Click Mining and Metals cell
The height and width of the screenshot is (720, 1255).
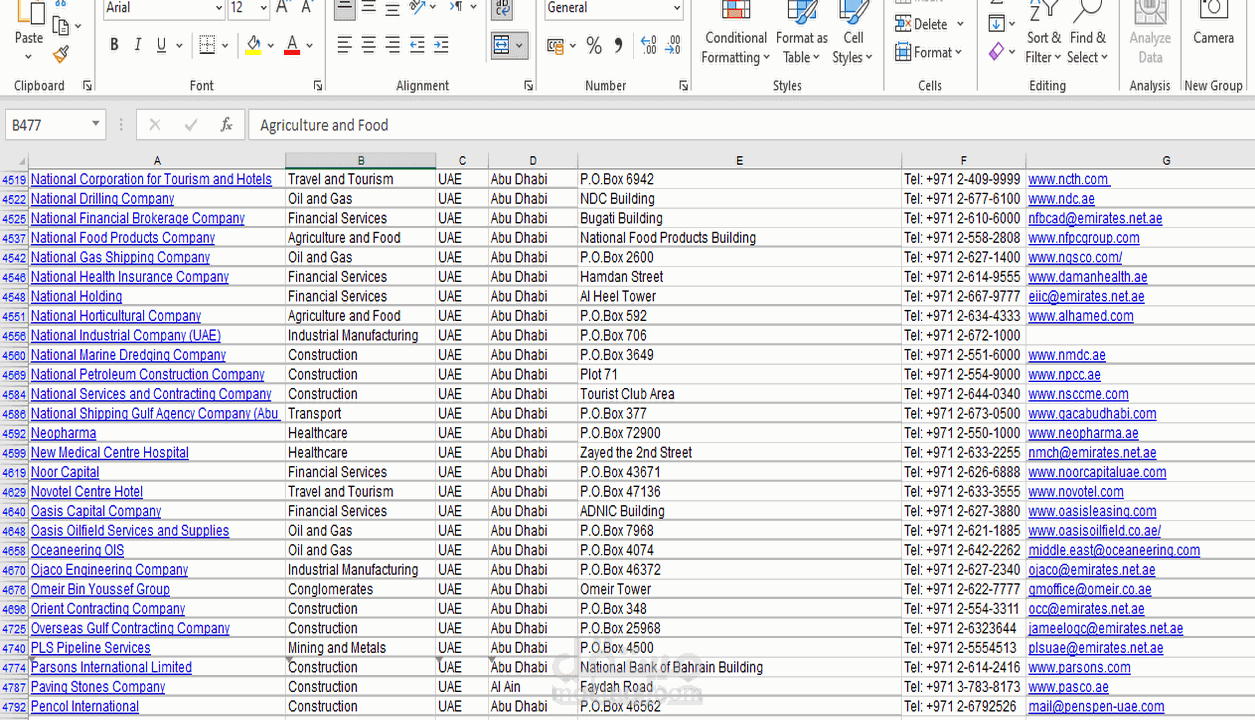click(361, 648)
